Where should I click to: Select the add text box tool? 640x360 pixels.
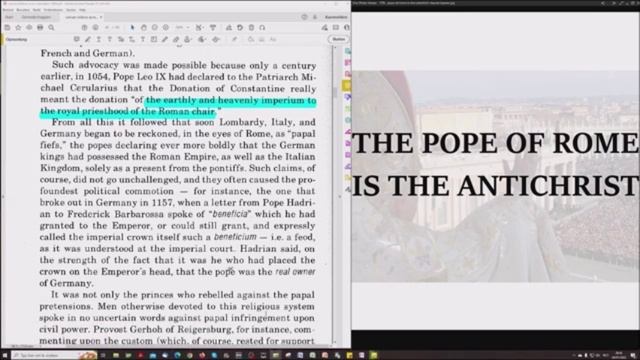click(153, 39)
